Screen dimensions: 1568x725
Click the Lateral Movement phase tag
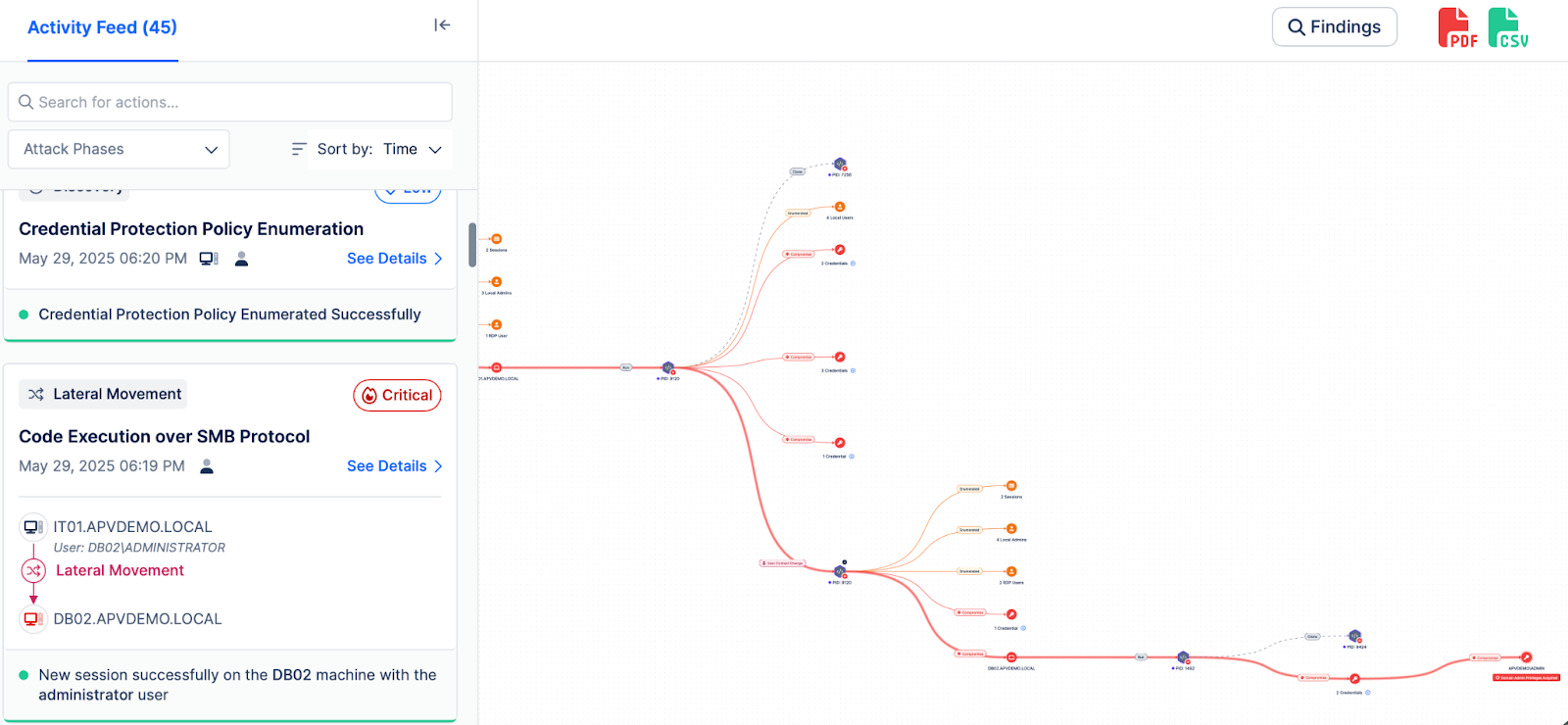click(x=103, y=394)
